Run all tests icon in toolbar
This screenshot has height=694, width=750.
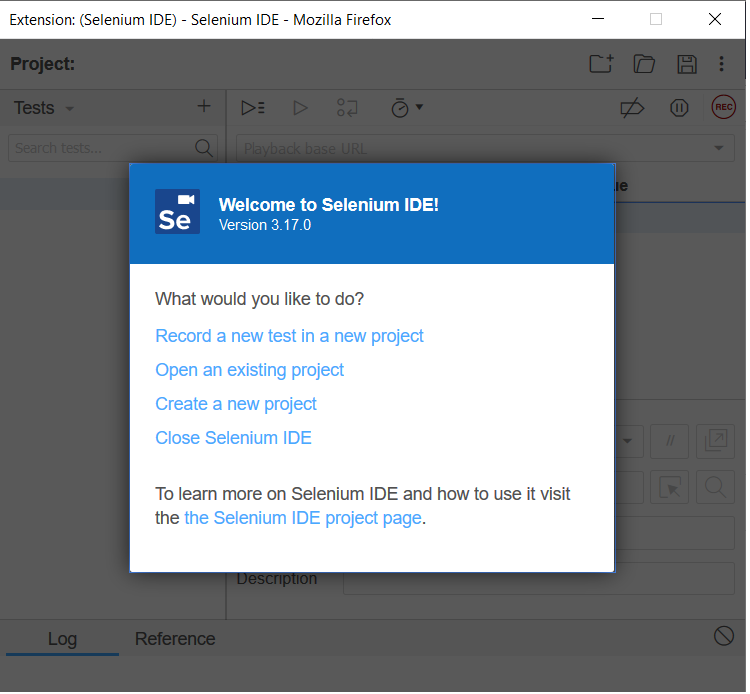point(253,108)
